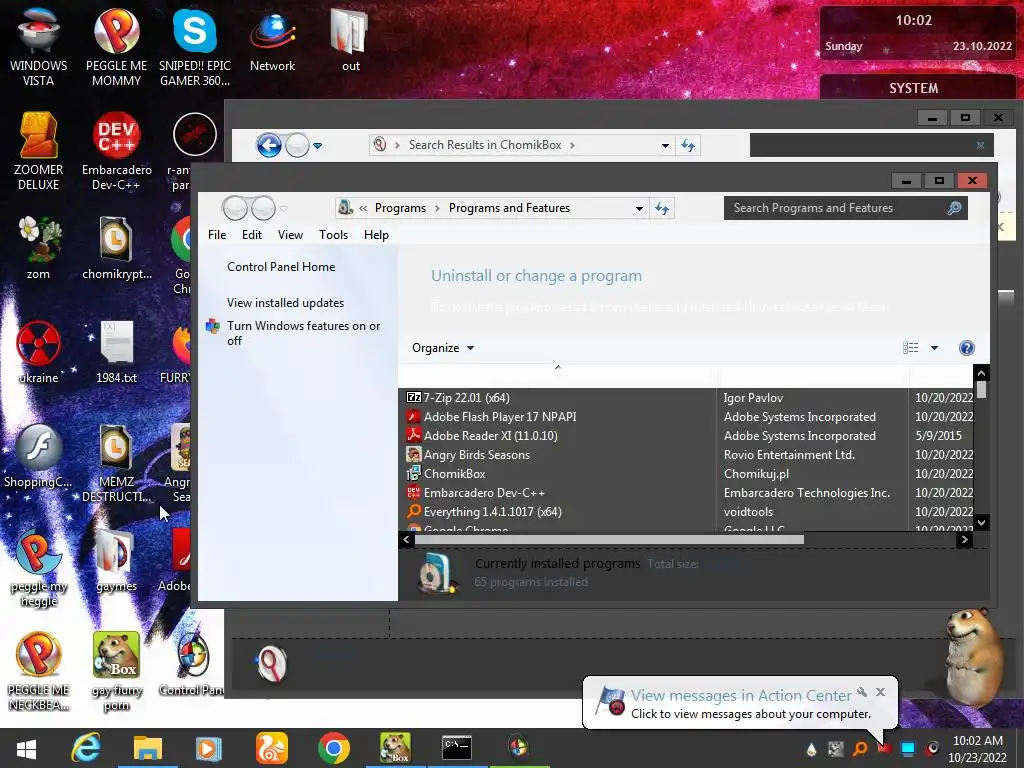Open the ShoppingC... Flash desktop icon
This screenshot has width=1024, height=768.
click(39, 456)
